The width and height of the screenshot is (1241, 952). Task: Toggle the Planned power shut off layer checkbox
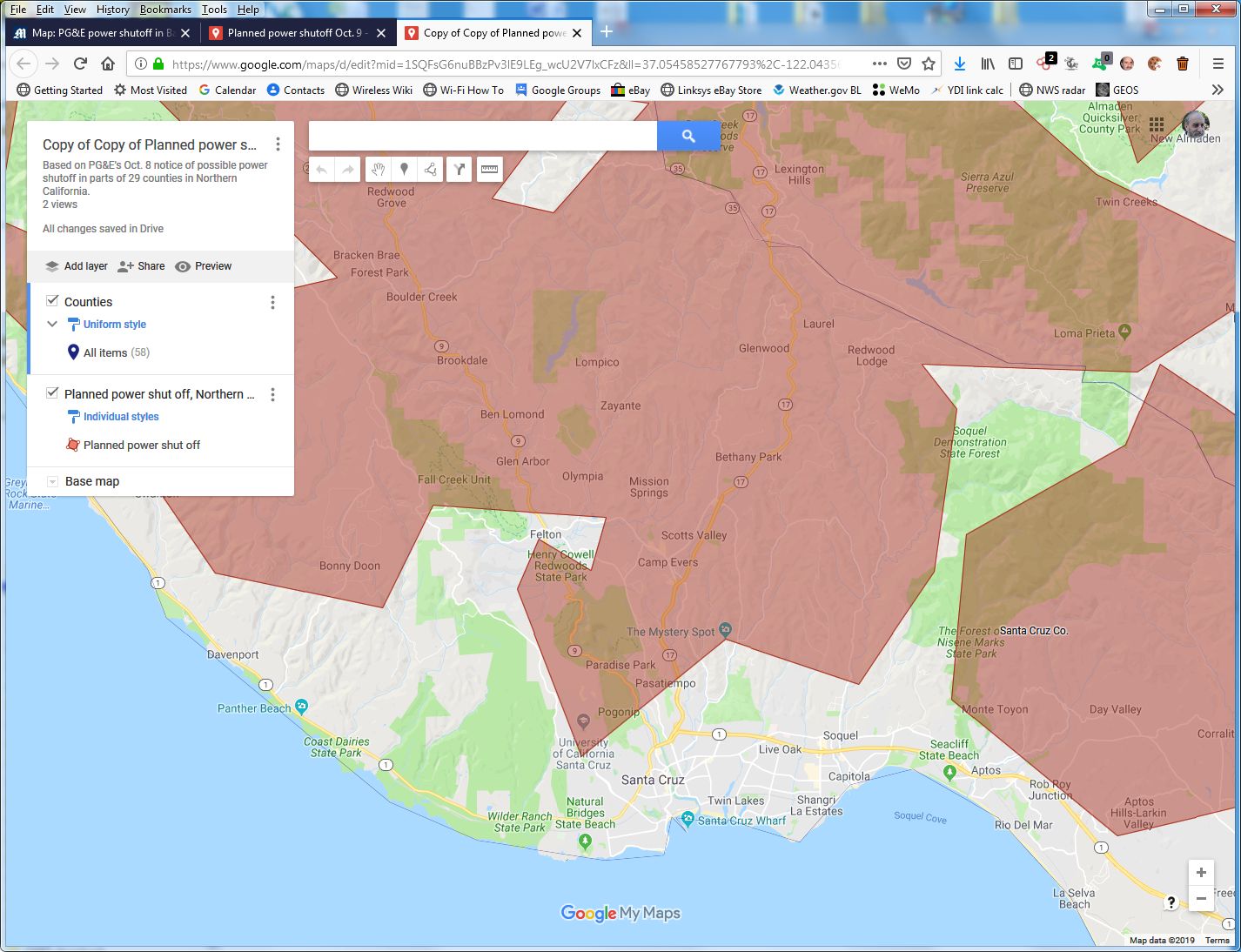52,393
